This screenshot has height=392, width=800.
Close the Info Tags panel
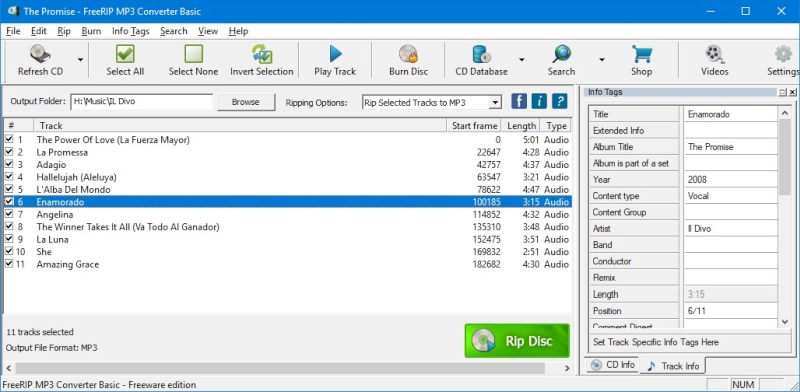pyautogui.click(x=792, y=92)
